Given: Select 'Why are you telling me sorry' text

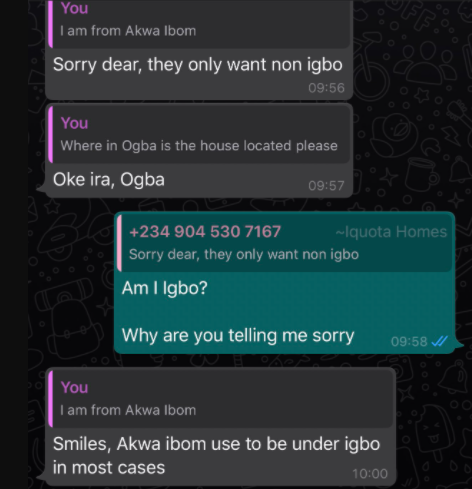Looking at the screenshot, I should pyautogui.click(x=238, y=335).
